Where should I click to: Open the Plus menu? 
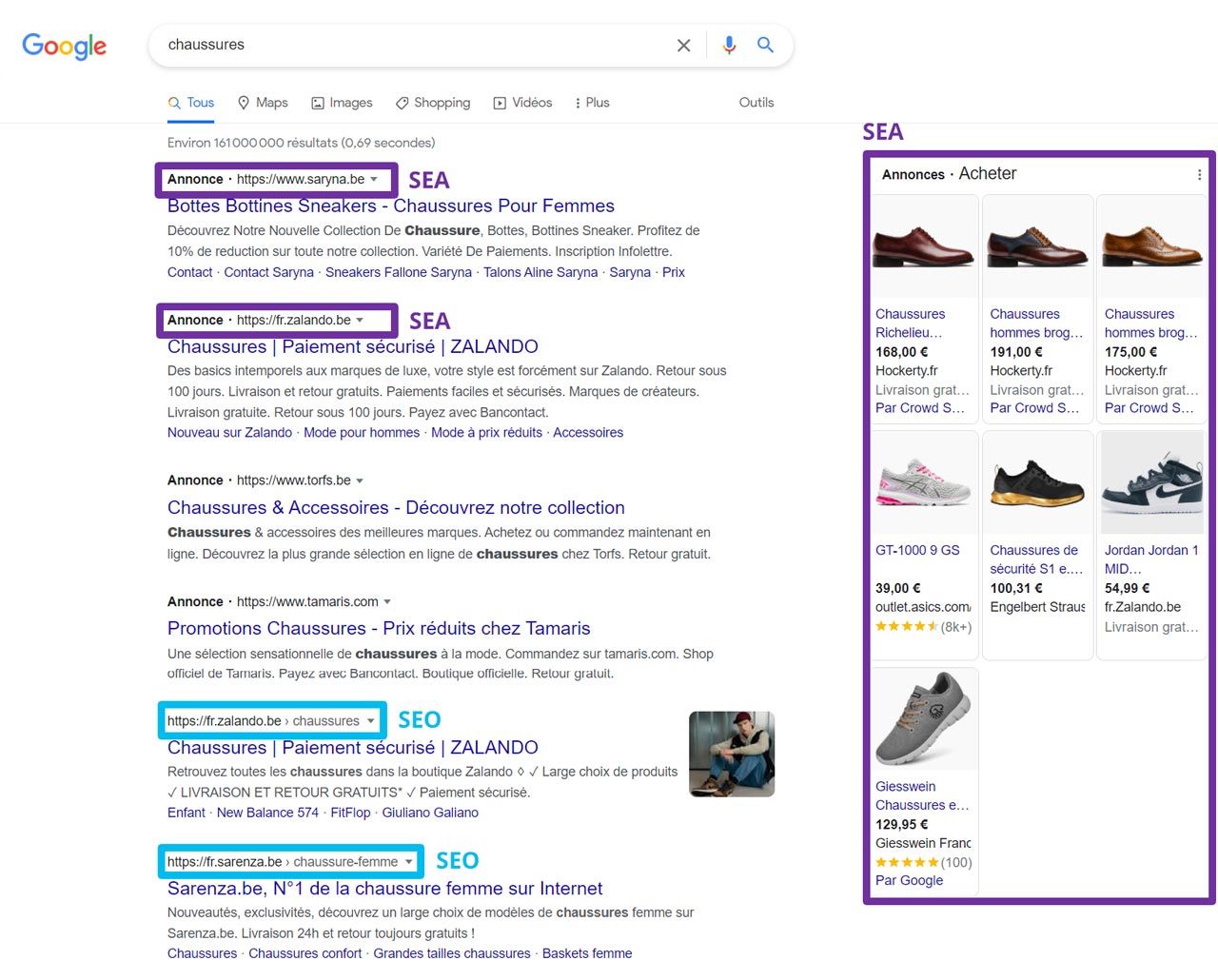point(592,103)
